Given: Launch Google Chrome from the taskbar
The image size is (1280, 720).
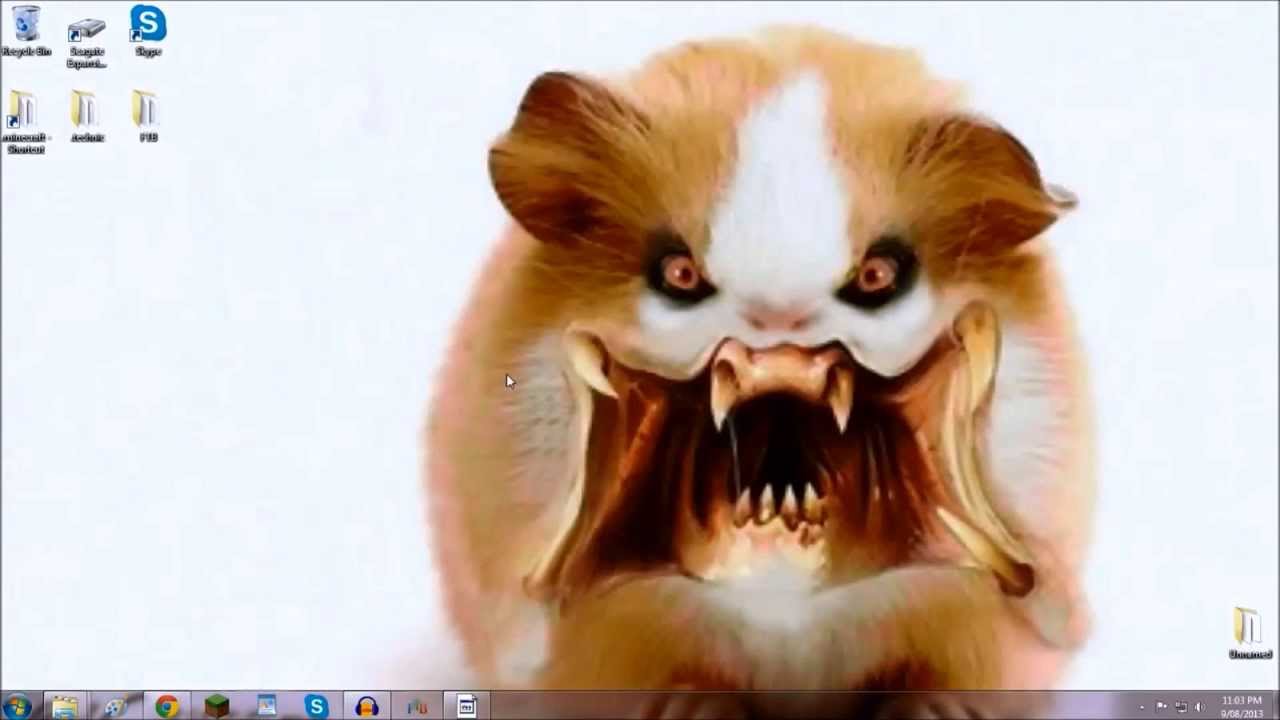Looking at the screenshot, I should click(x=167, y=707).
